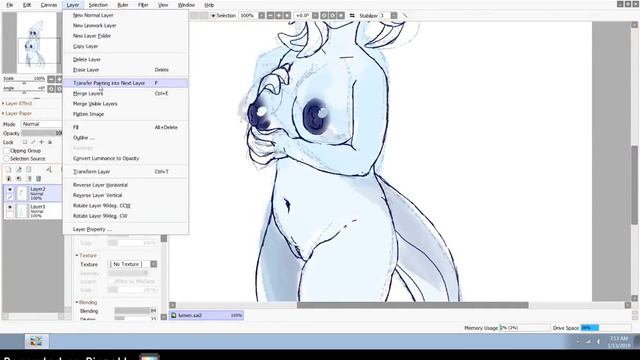640x360 pixels.
Task: Click the flip view horizontal arrows icon
Action: point(352,16)
